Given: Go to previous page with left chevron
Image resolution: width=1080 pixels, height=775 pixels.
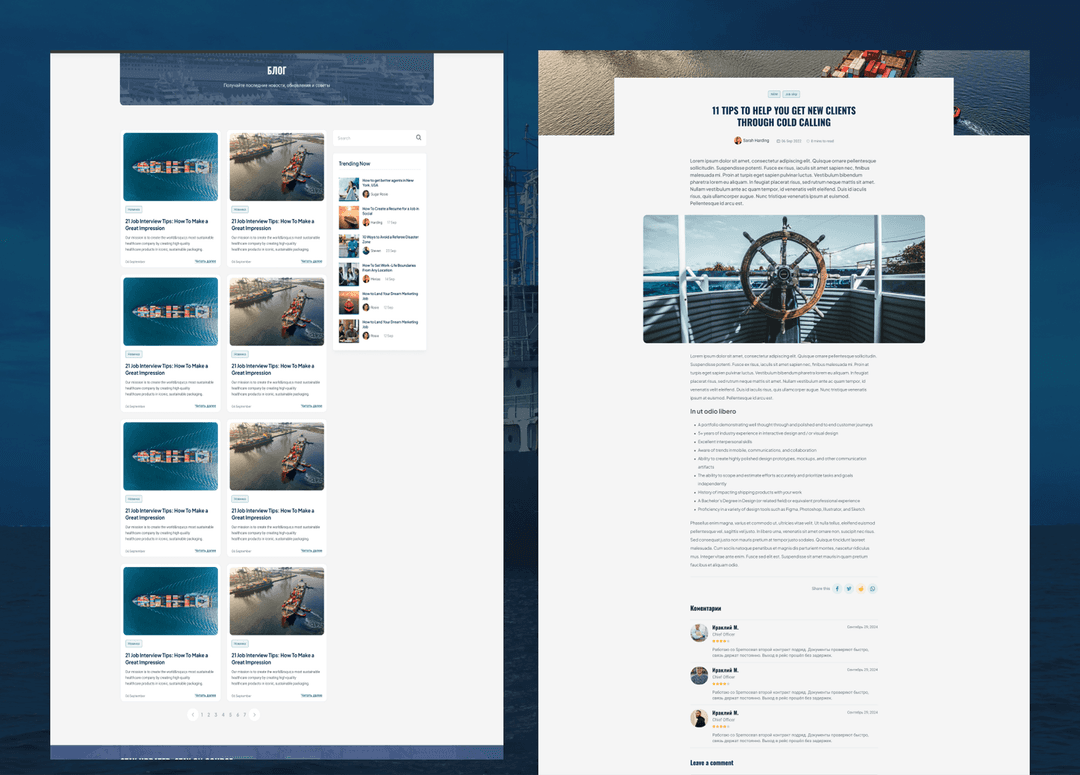Looking at the screenshot, I should [x=192, y=715].
